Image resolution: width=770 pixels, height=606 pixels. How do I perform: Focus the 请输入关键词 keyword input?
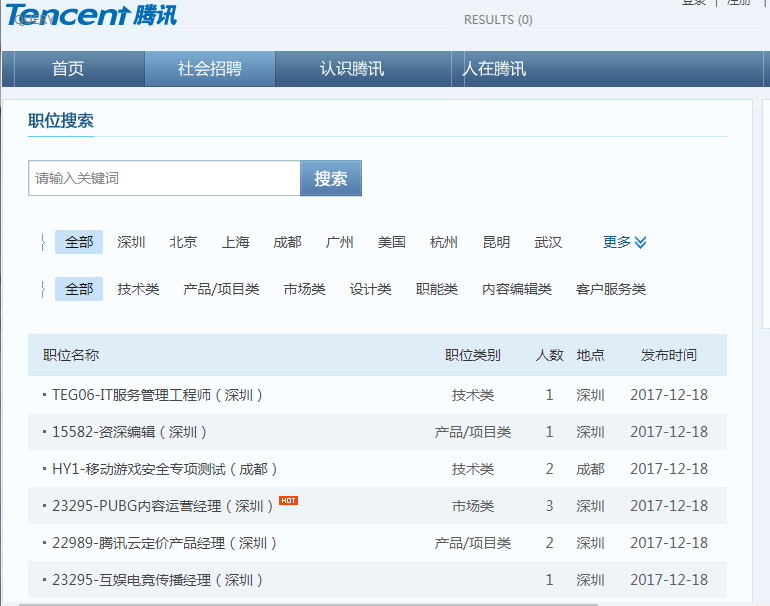[x=164, y=178]
